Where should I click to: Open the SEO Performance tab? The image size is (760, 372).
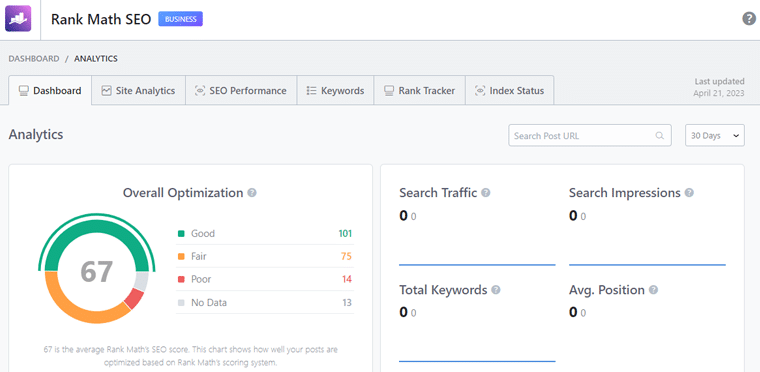241,91
